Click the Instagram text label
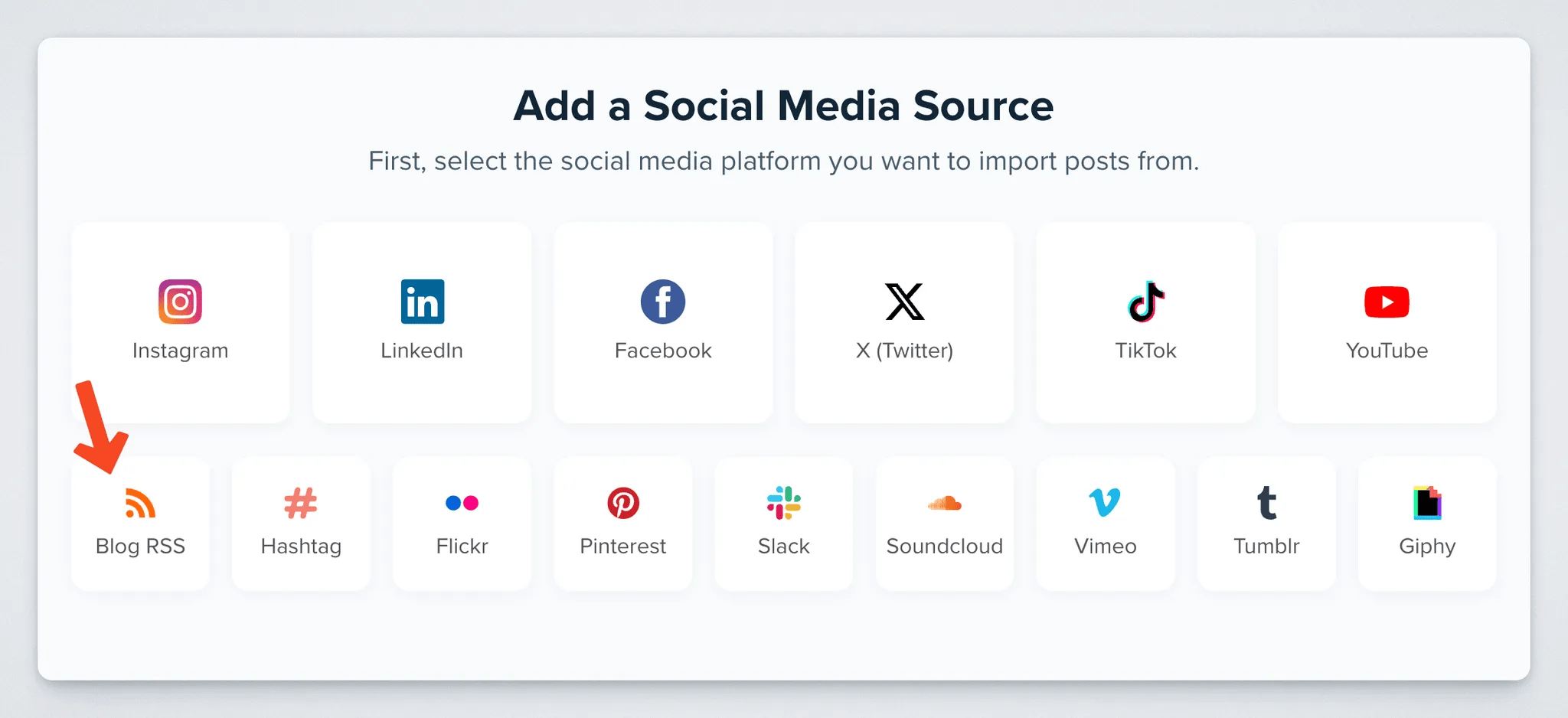The image size is (1568, 718). pyautogui.click(x=180, y=351)
